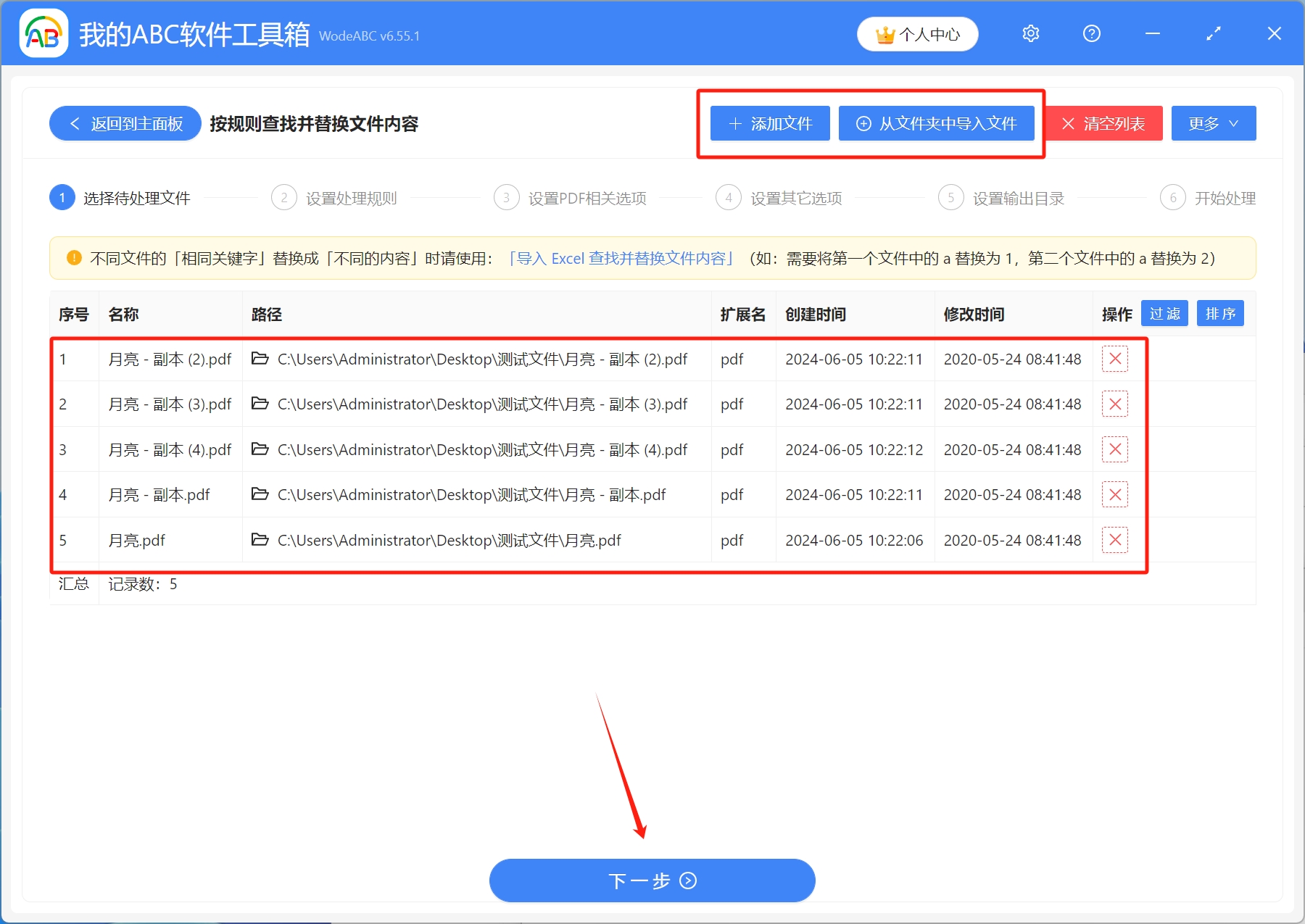Switch to step 2 设置处理规则
The height and width of the screenshot is (924, 1305).
(353, 198)
